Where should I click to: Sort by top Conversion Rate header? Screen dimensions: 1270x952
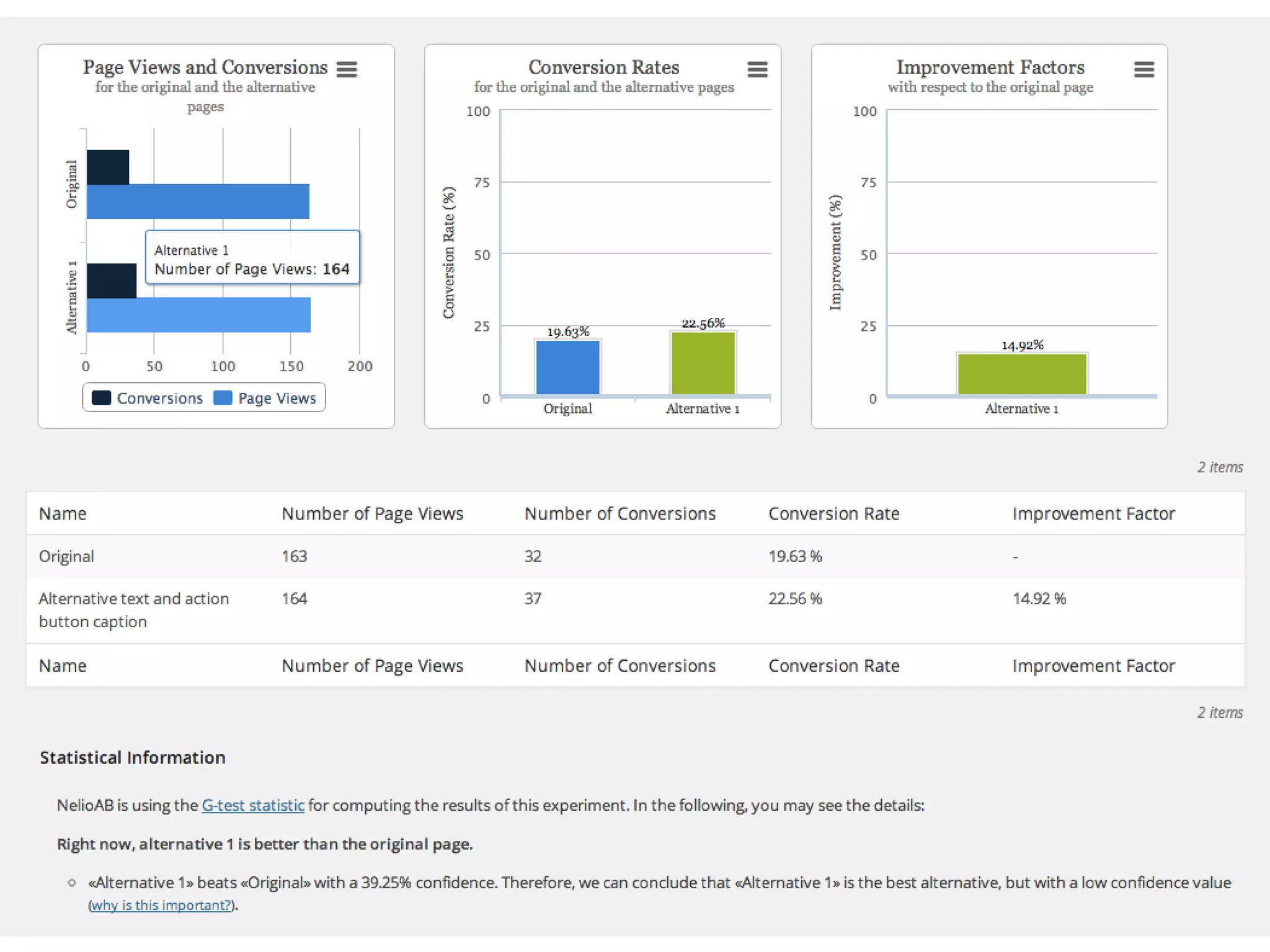coord(833,513)
